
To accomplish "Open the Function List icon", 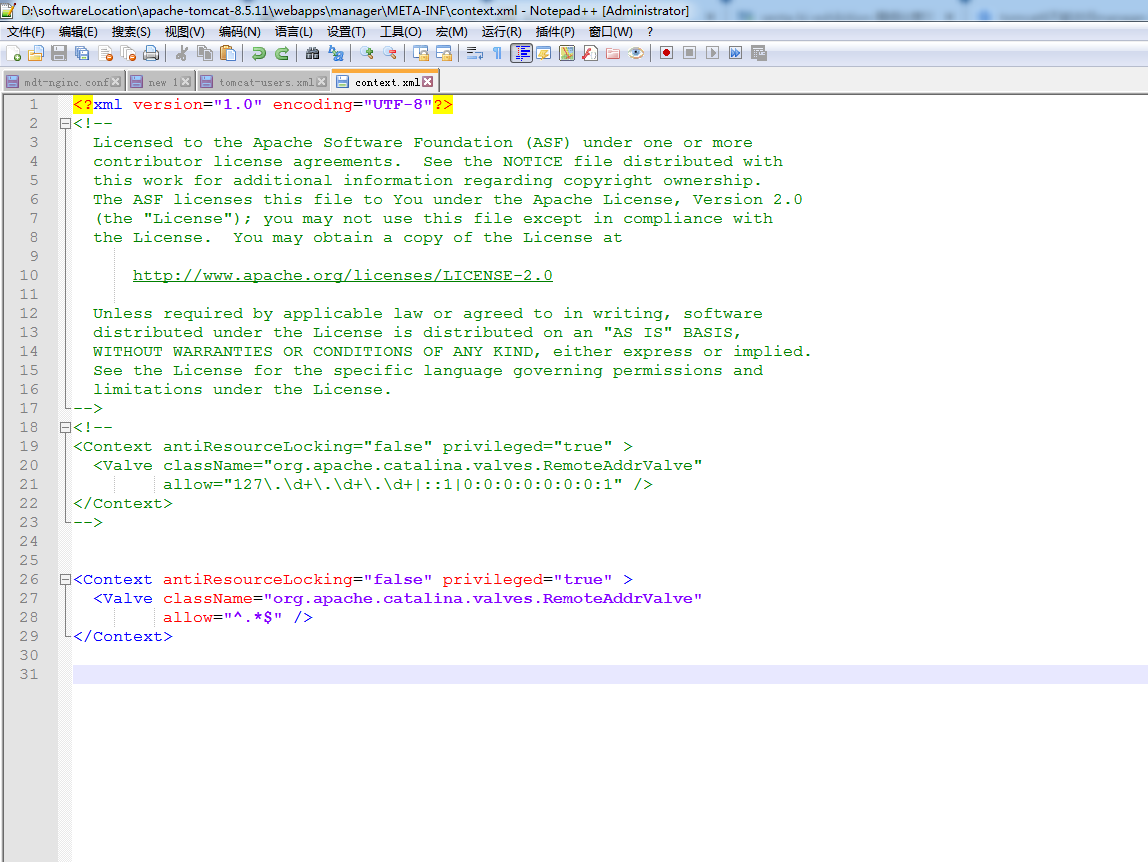I will point(590,53).
